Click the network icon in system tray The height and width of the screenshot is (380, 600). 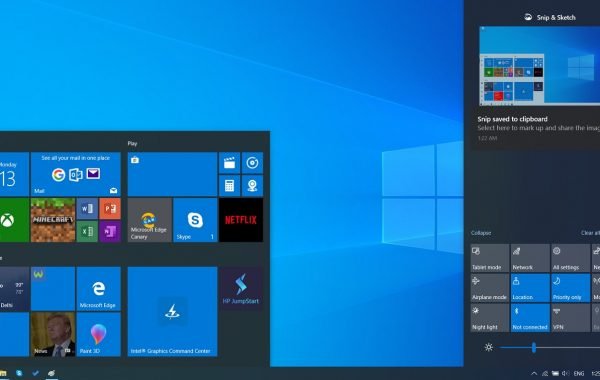click(545, 373)
